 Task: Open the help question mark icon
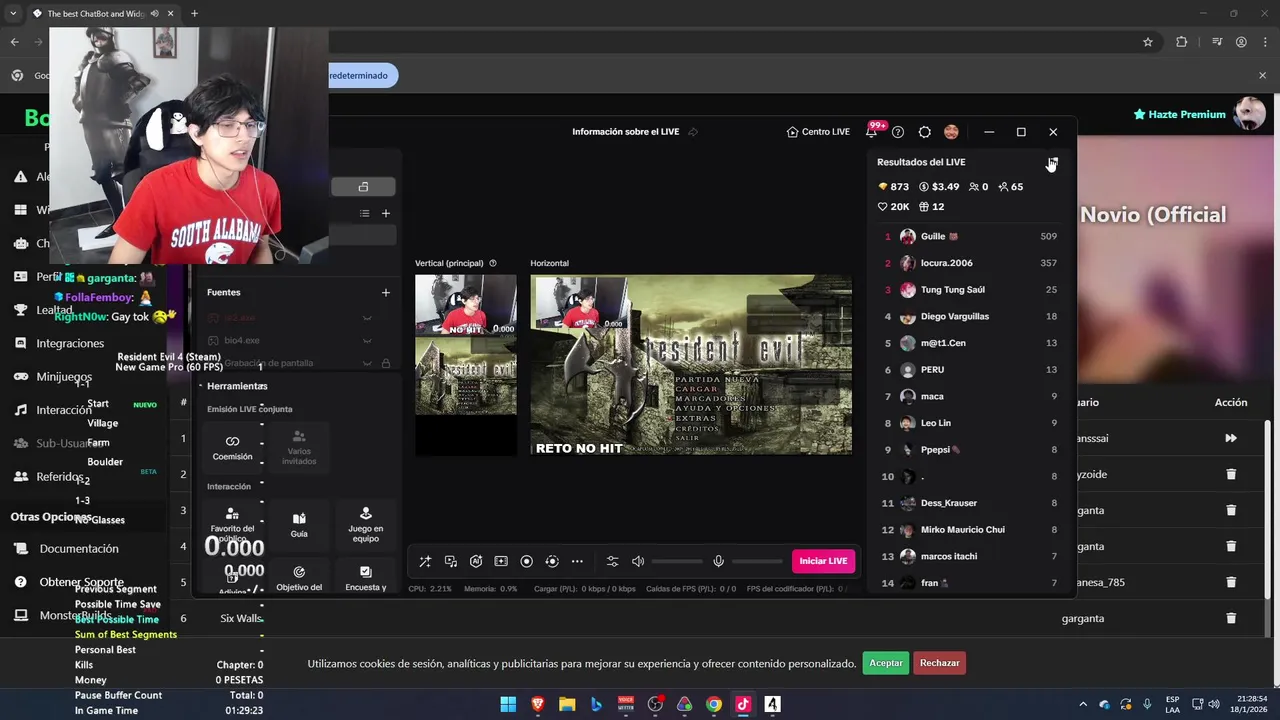click(x=898, y=132)
